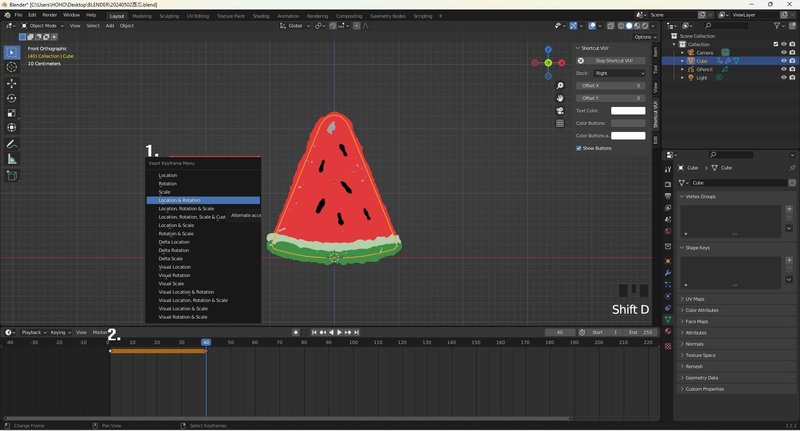Screen dimensions: 800x431
Task: Expand Cube in the outliner
Action: (x=683, y=61)
